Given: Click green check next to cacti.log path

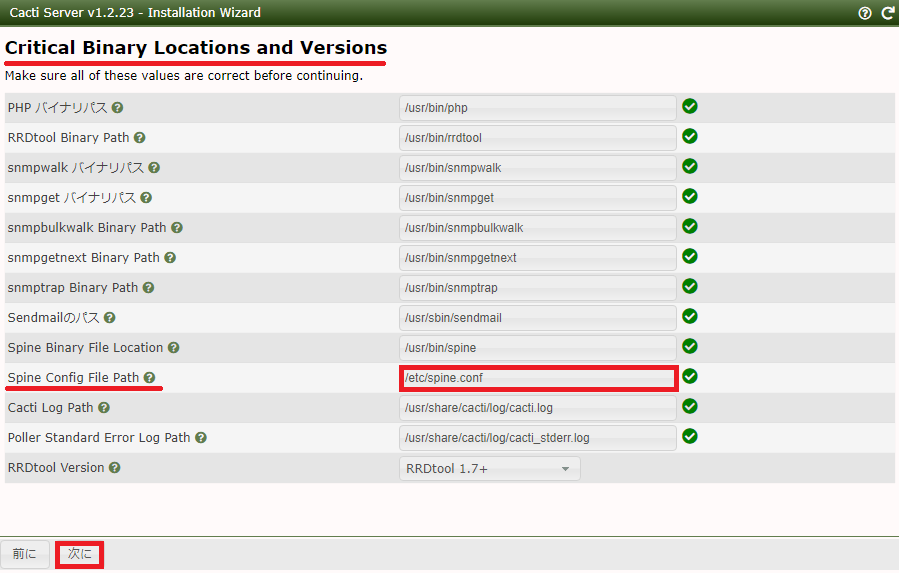Looking at the screenshot, I should [690, 406].
